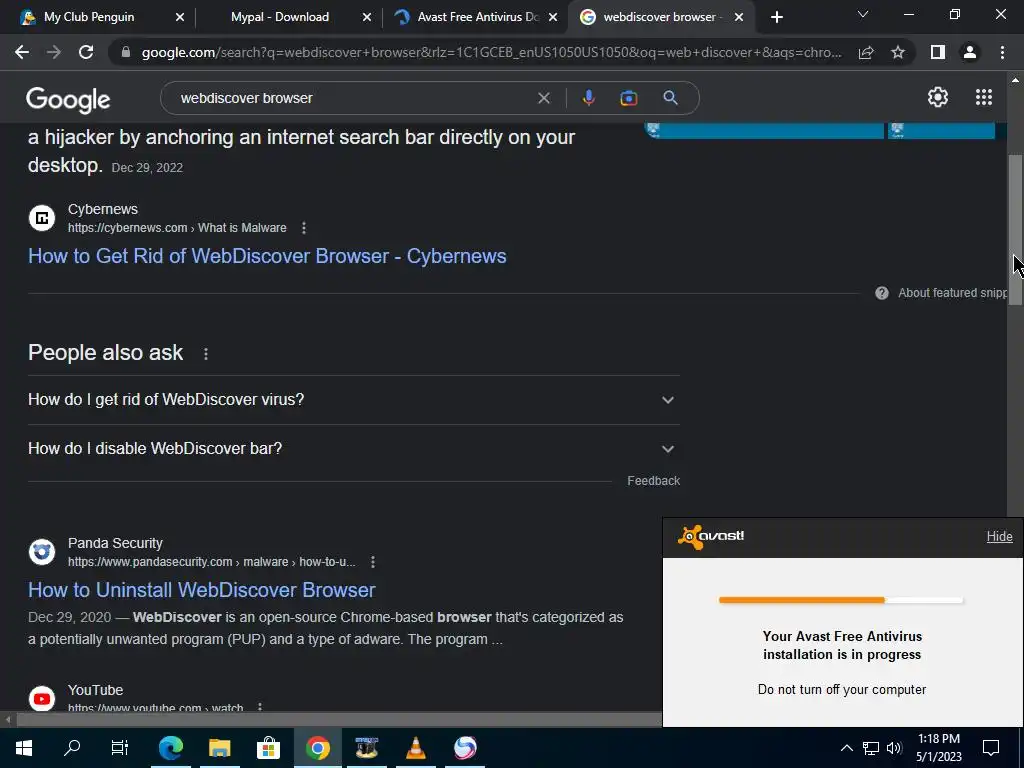Select the webdiscover browser tab
Image resolution: width=1024 pixels, height=768 pixels.
(659, 17)
